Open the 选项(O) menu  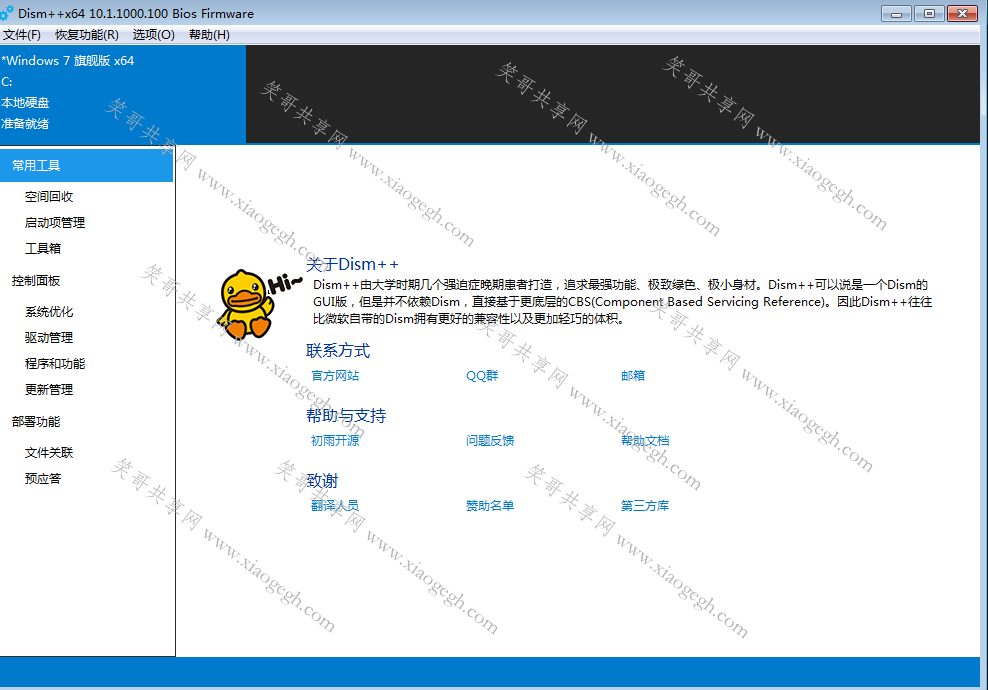point(154,35)
